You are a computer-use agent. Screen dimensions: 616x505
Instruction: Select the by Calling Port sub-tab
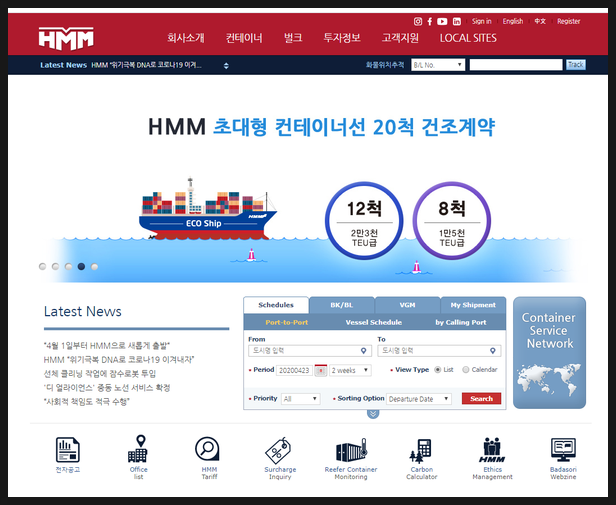pyautogui.click(x=461, y=323)
